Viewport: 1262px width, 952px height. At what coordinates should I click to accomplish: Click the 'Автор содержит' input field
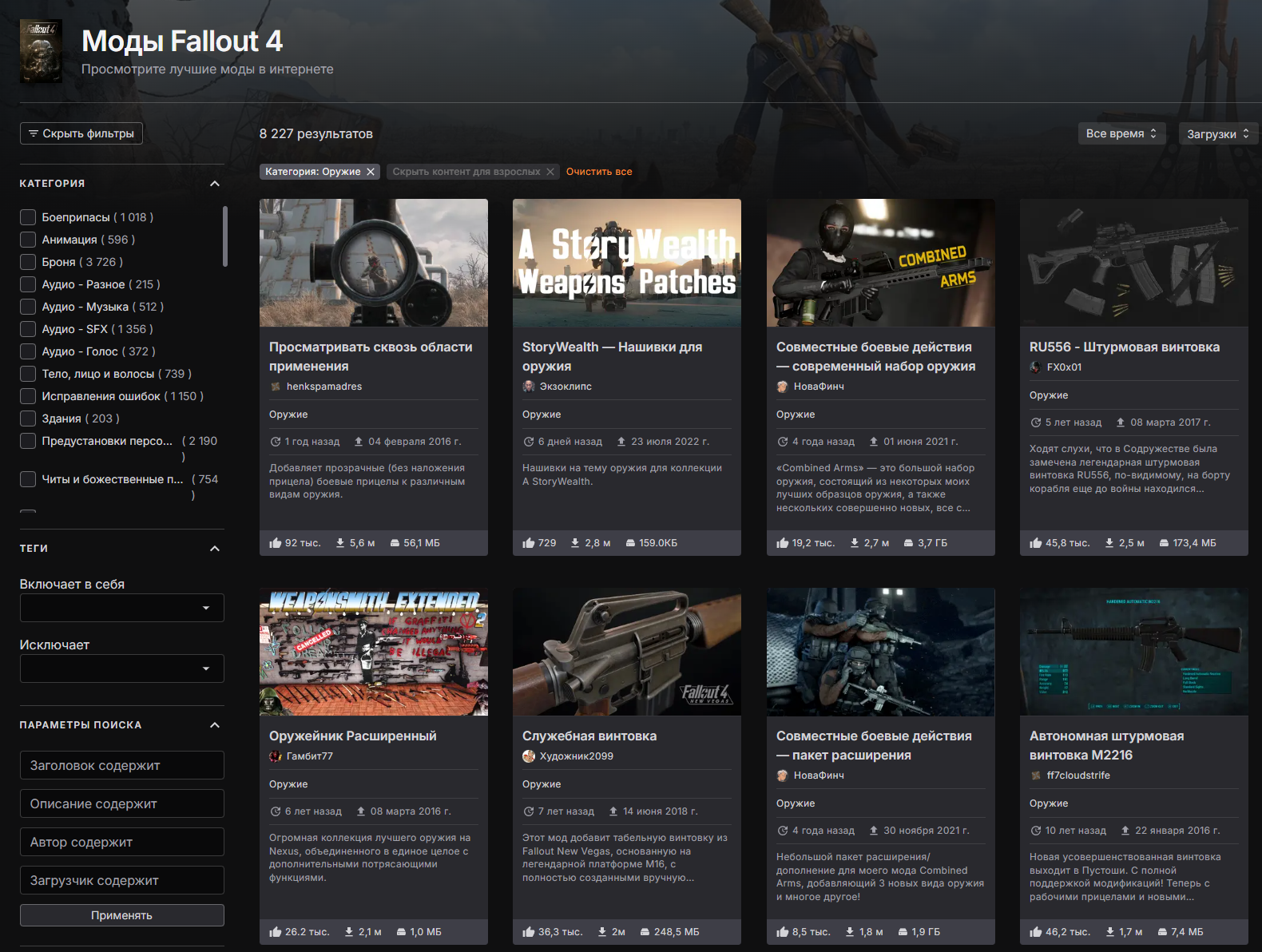[x=122, y=842]
